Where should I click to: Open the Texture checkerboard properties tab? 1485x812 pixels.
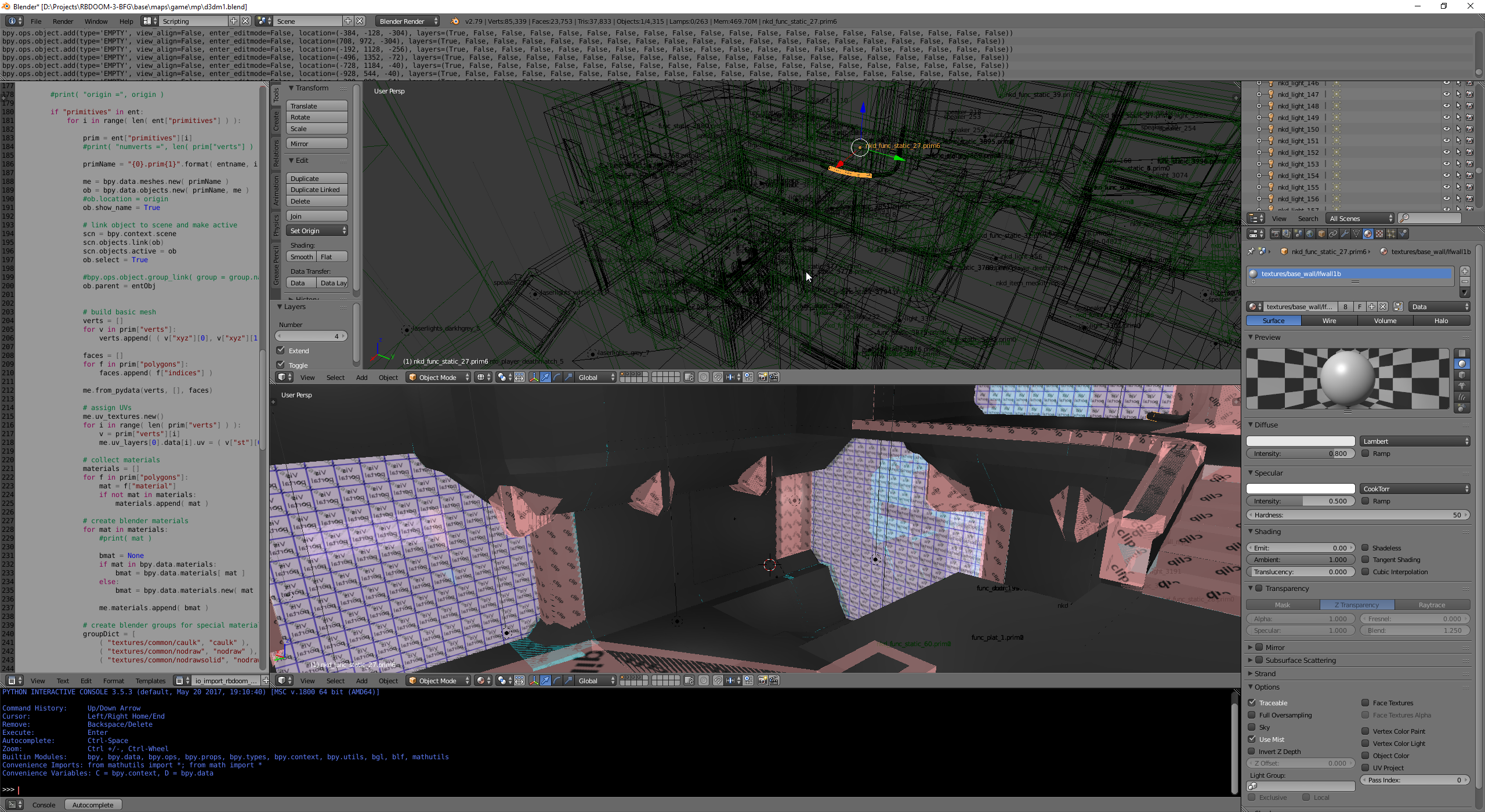pyautogui.click(x=1379, y=234)
